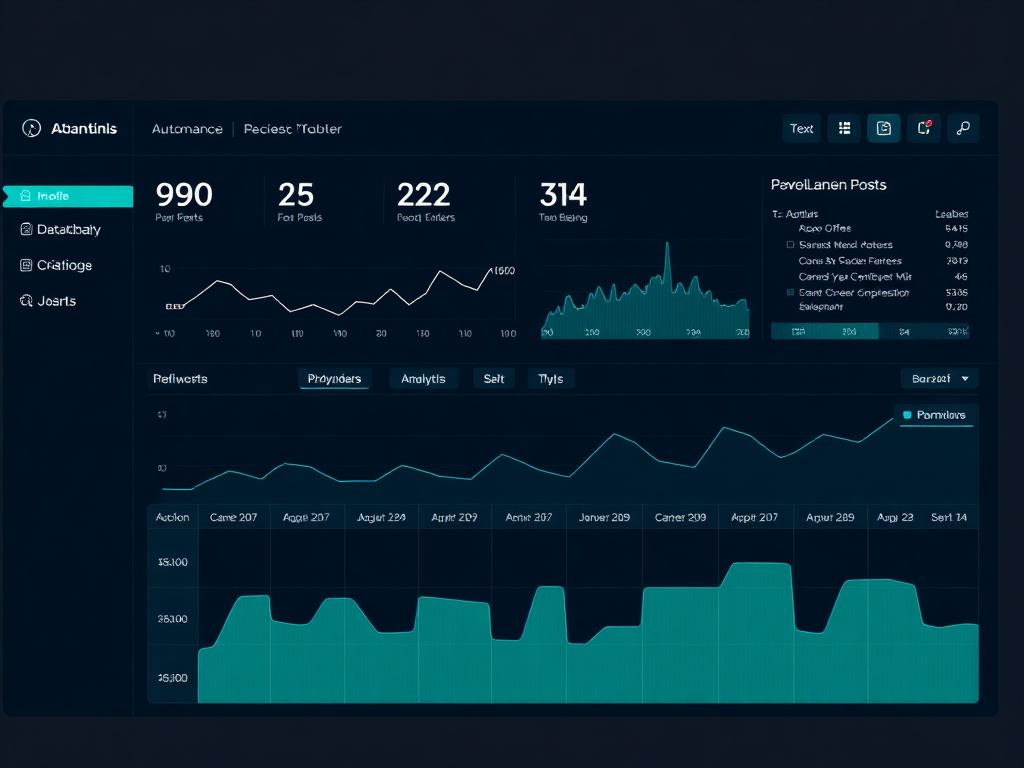Click the teal spike histogram chart
Screen dimensions: 1024x768
click(x=645, y=291)
